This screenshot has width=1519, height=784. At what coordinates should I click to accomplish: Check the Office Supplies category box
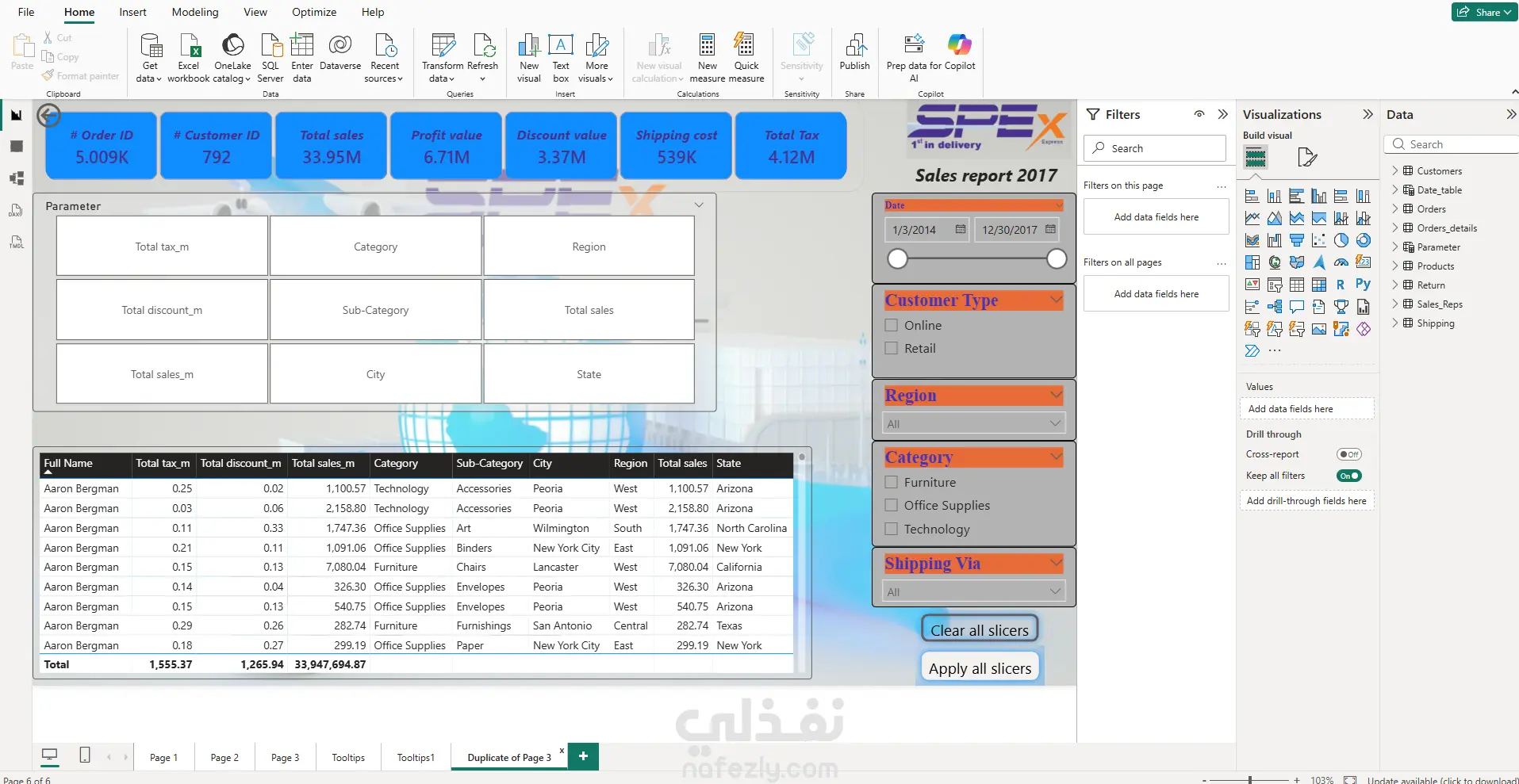pos(892,505)
